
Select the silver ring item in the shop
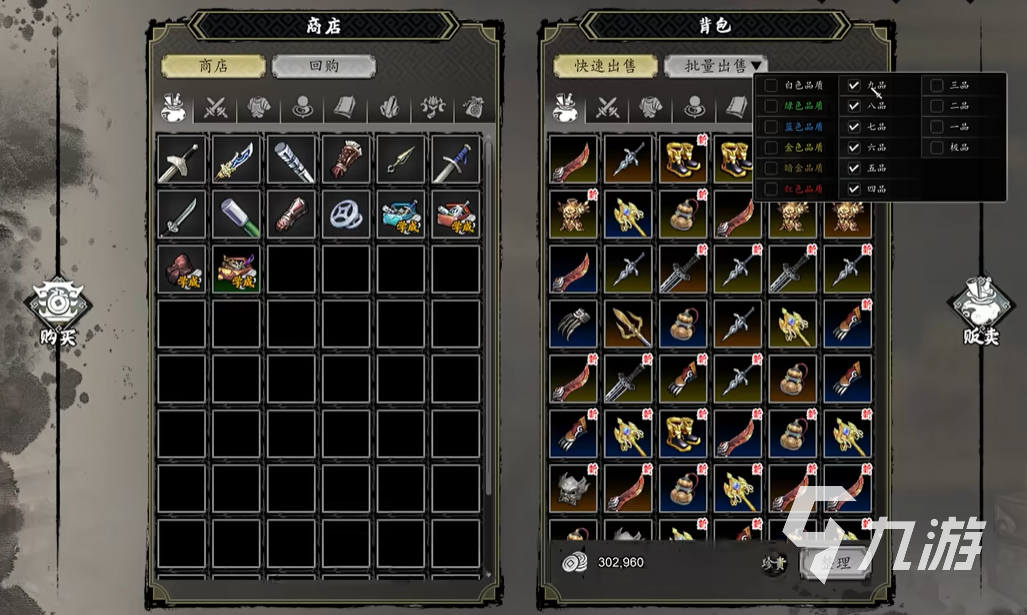point(346,215)
